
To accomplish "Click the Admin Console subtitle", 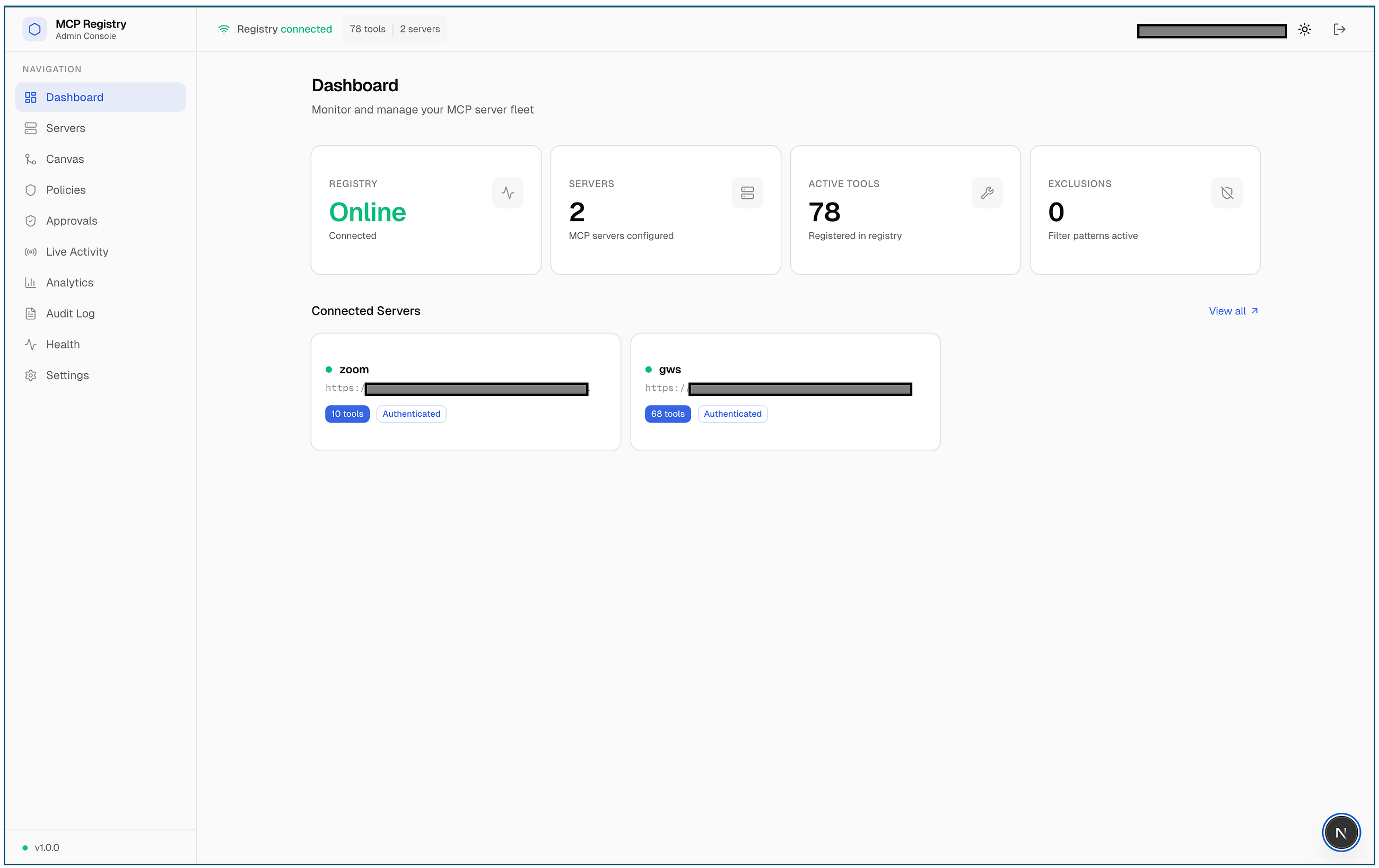I will coord(86,36).
